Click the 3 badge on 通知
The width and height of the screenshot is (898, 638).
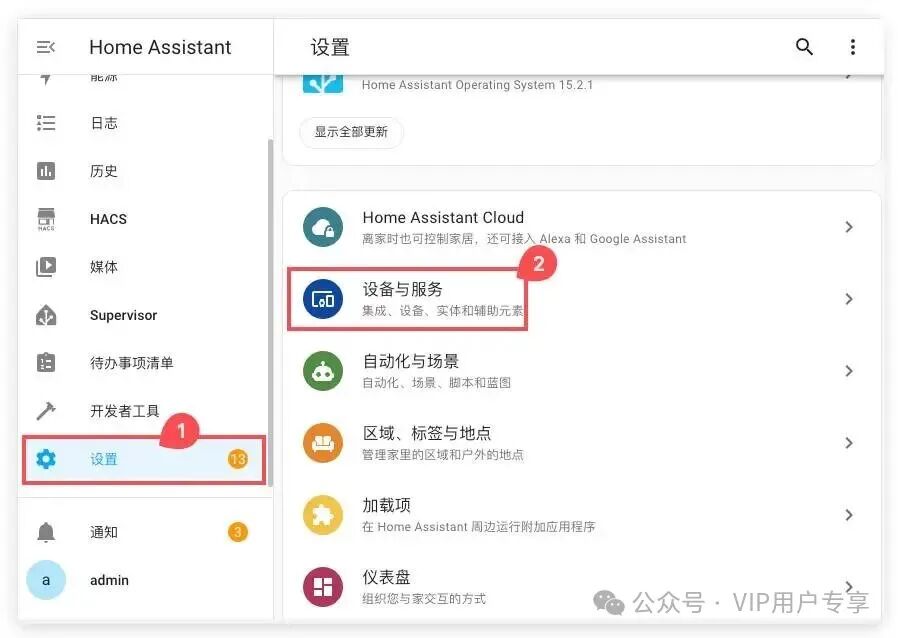coord(238,532)
